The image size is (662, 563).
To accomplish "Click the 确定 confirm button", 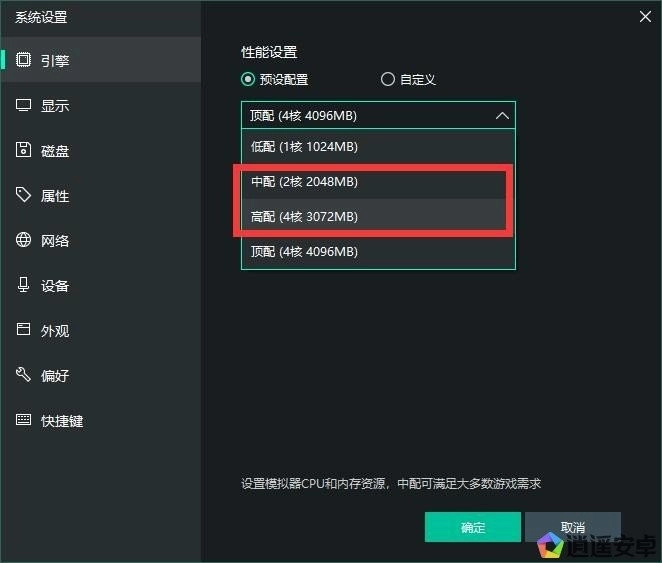I will click(472, 527).
